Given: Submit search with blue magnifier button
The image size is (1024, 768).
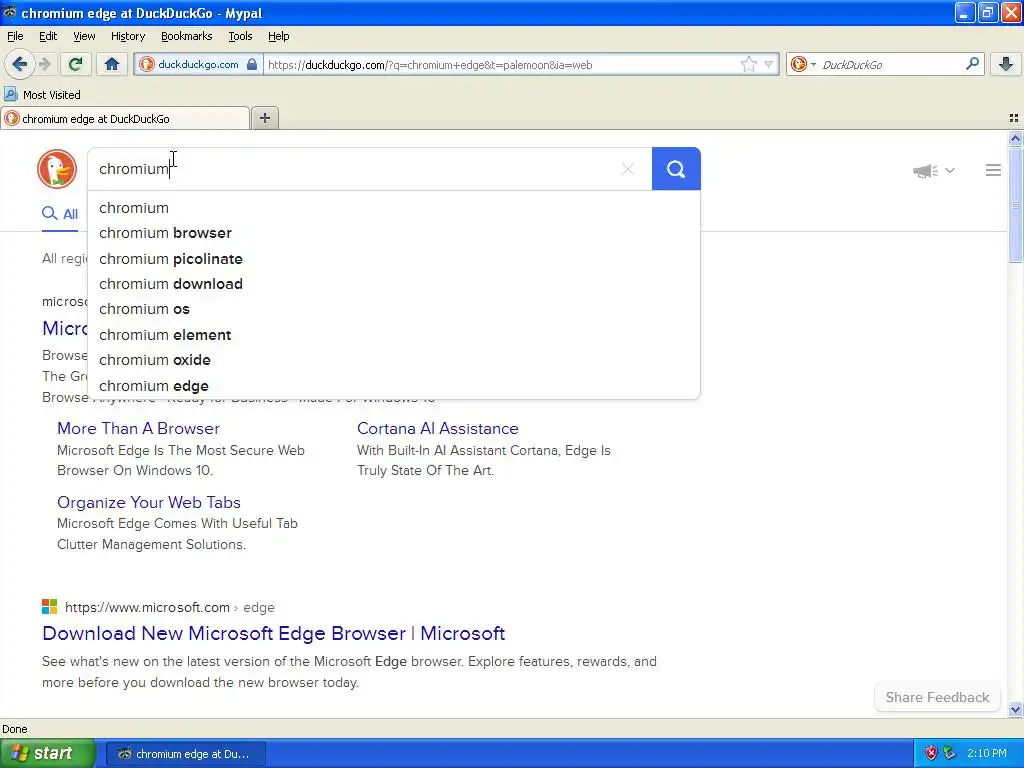Looking at the screenshot, I should point(676,169).
